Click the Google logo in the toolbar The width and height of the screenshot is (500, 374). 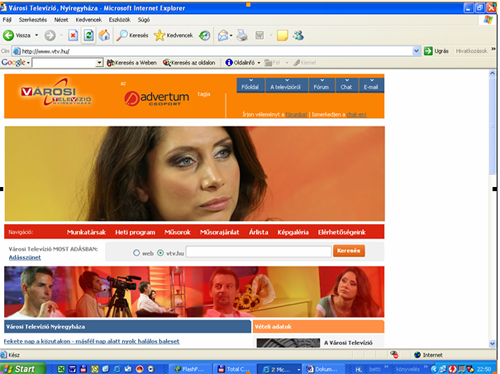click(x=13, y=62)
